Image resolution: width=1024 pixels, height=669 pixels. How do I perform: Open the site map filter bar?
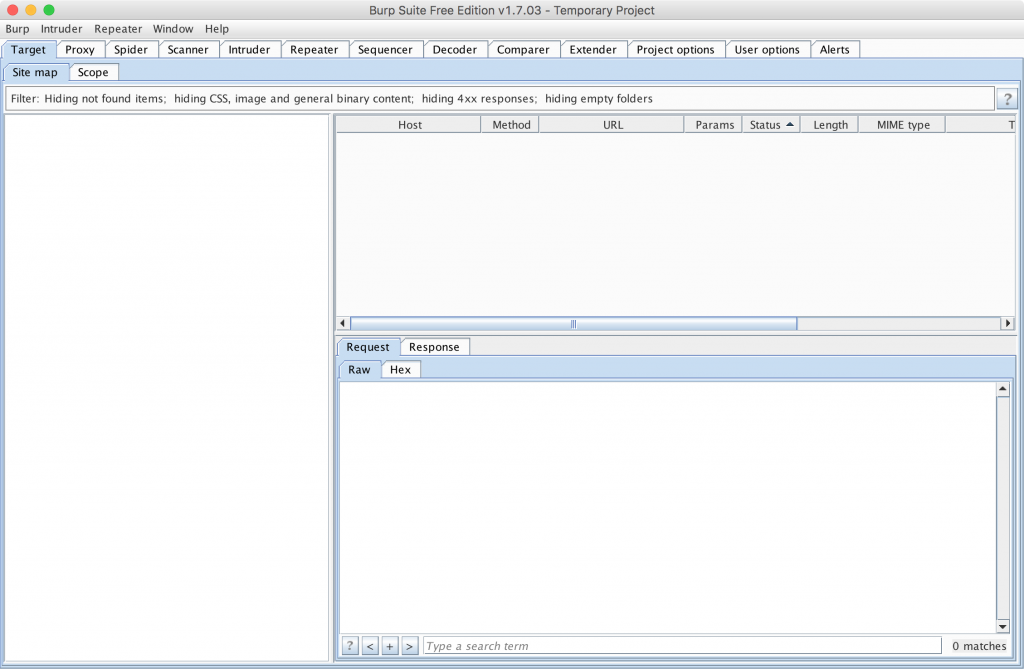coord(498,99)
